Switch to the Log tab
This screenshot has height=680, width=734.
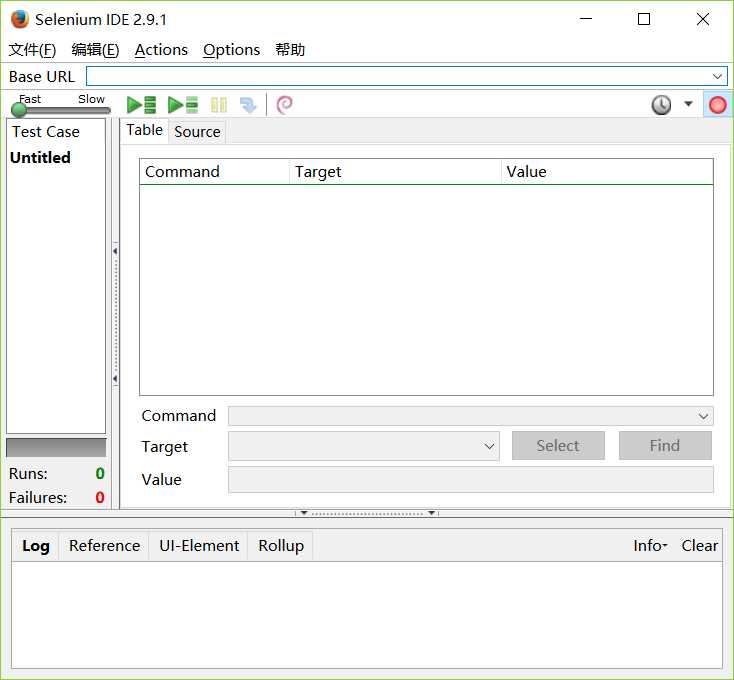pyautogui.click(x=36, y=546)
